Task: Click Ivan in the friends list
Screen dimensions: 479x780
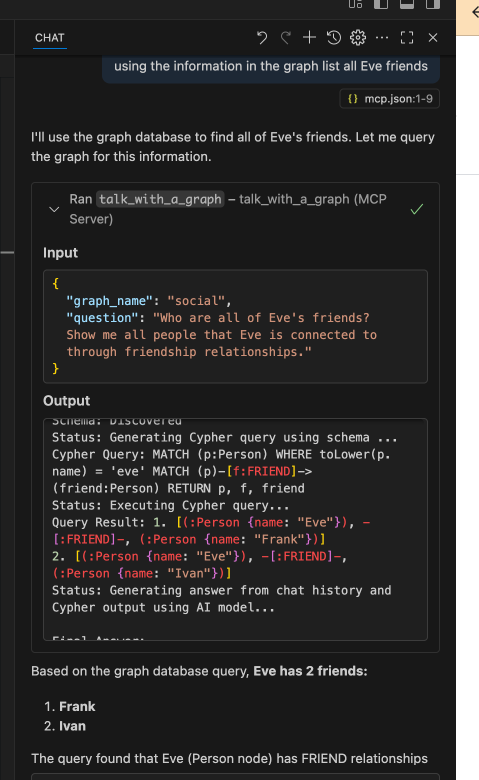Action: 73,726
